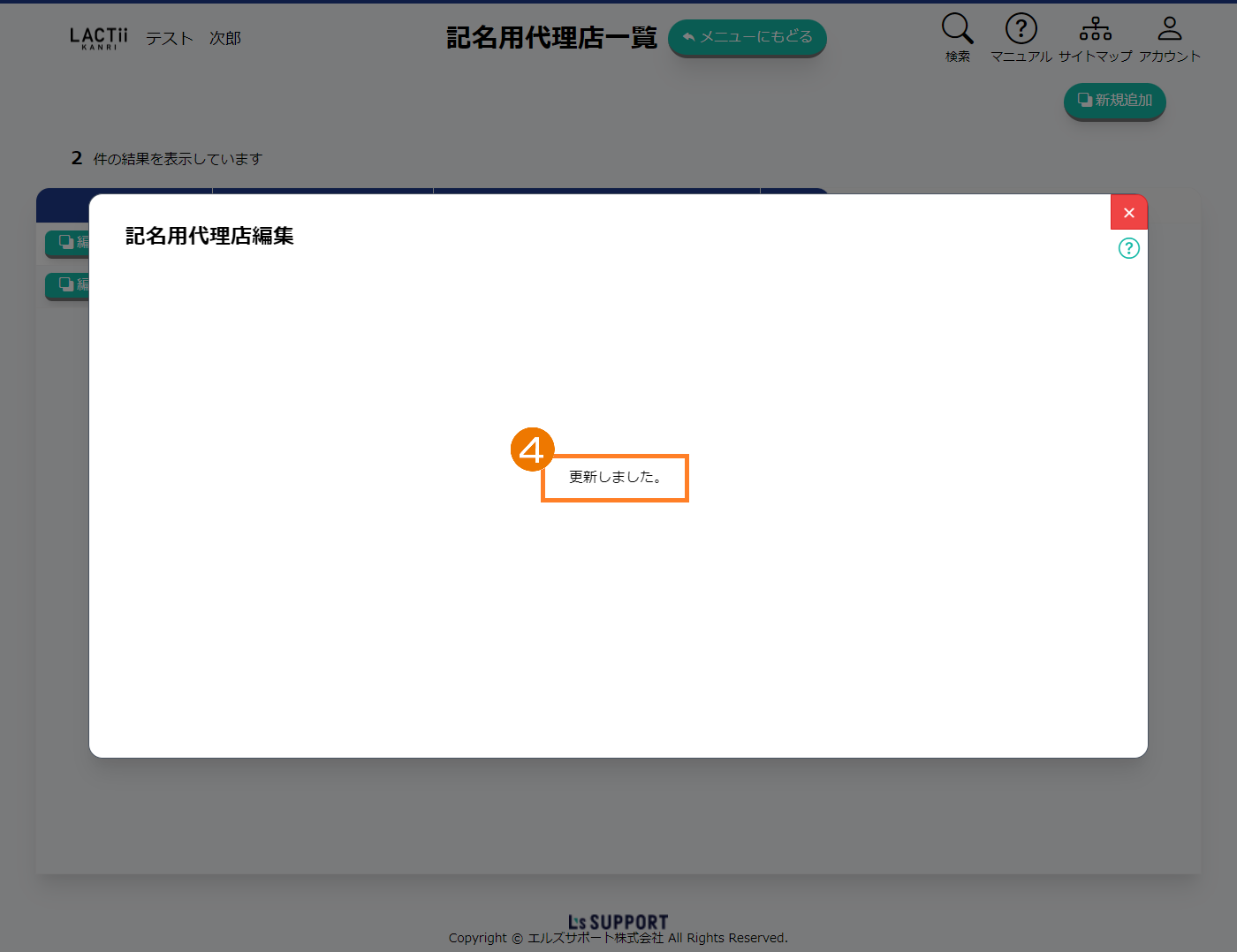Click the first row's edit button
Image resolution: width=1237 pixels, height=952 pixels.
68,242
